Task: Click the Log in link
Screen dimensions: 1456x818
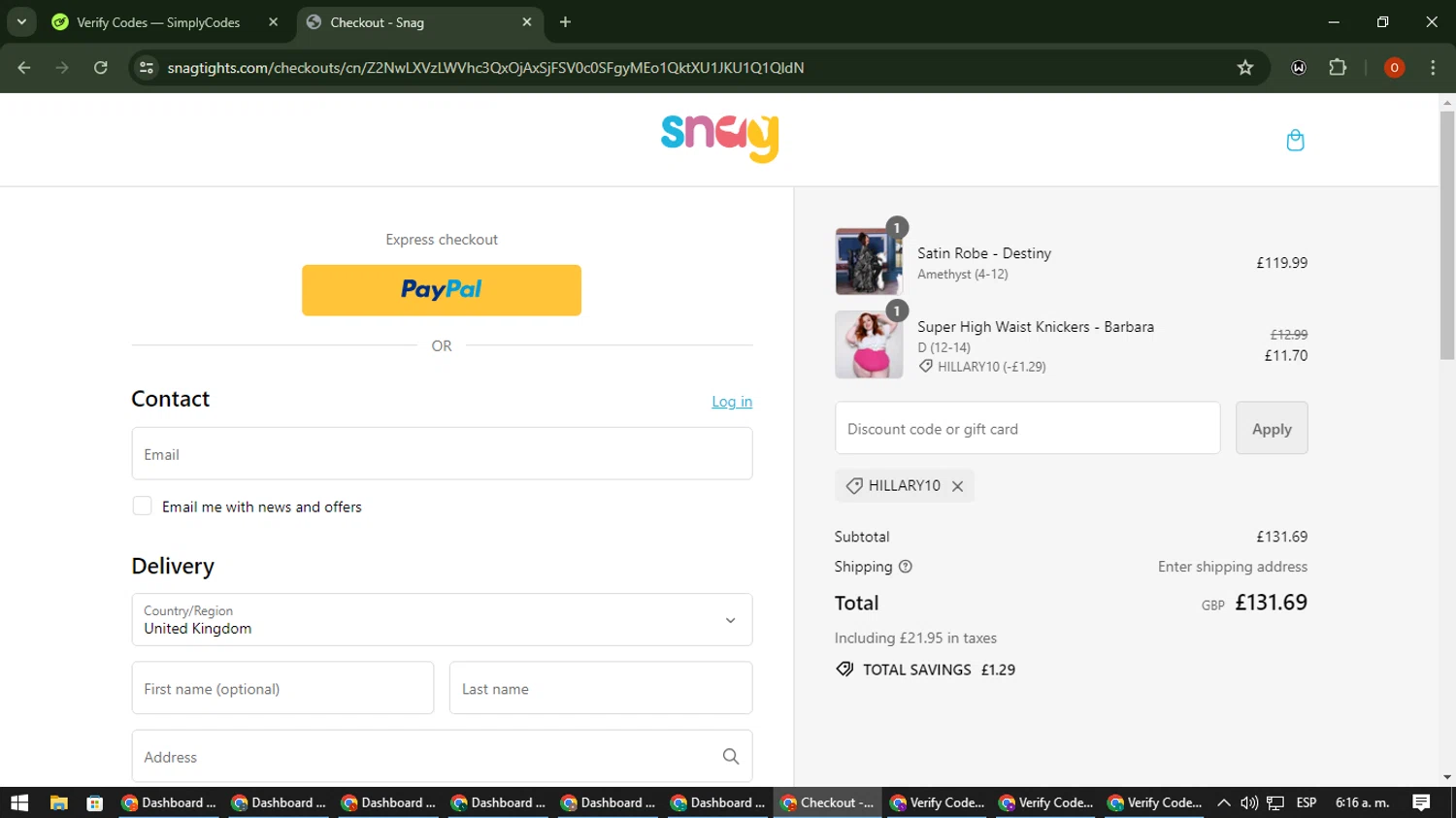Action: pyautogui.click(x=732, y=402)
